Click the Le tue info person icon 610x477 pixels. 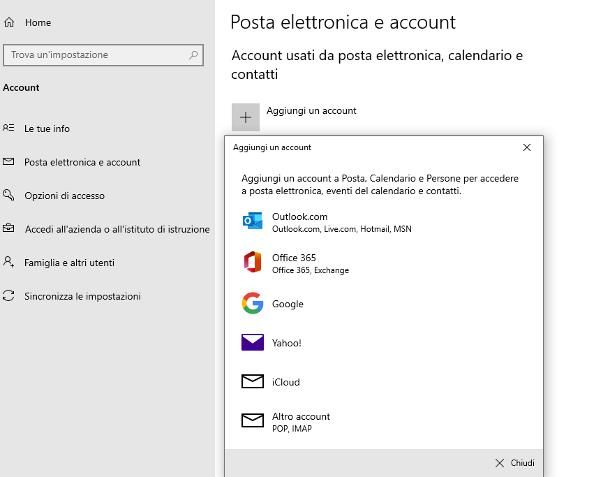(x=9, y=128)
